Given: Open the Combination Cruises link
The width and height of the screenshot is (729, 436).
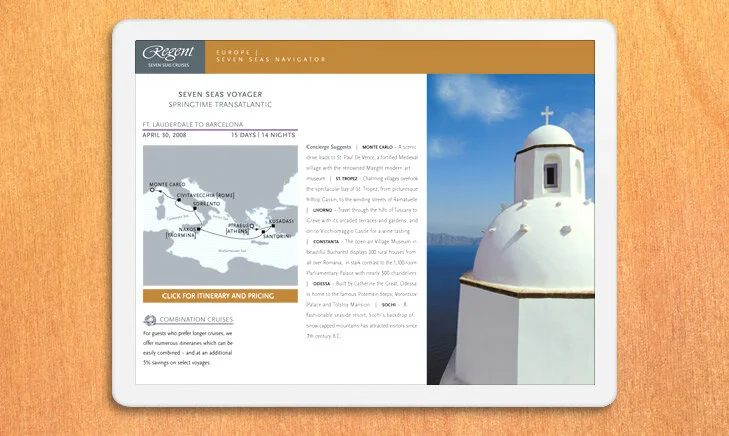Looking at the screenshot, I should click(x=196, y=319).
